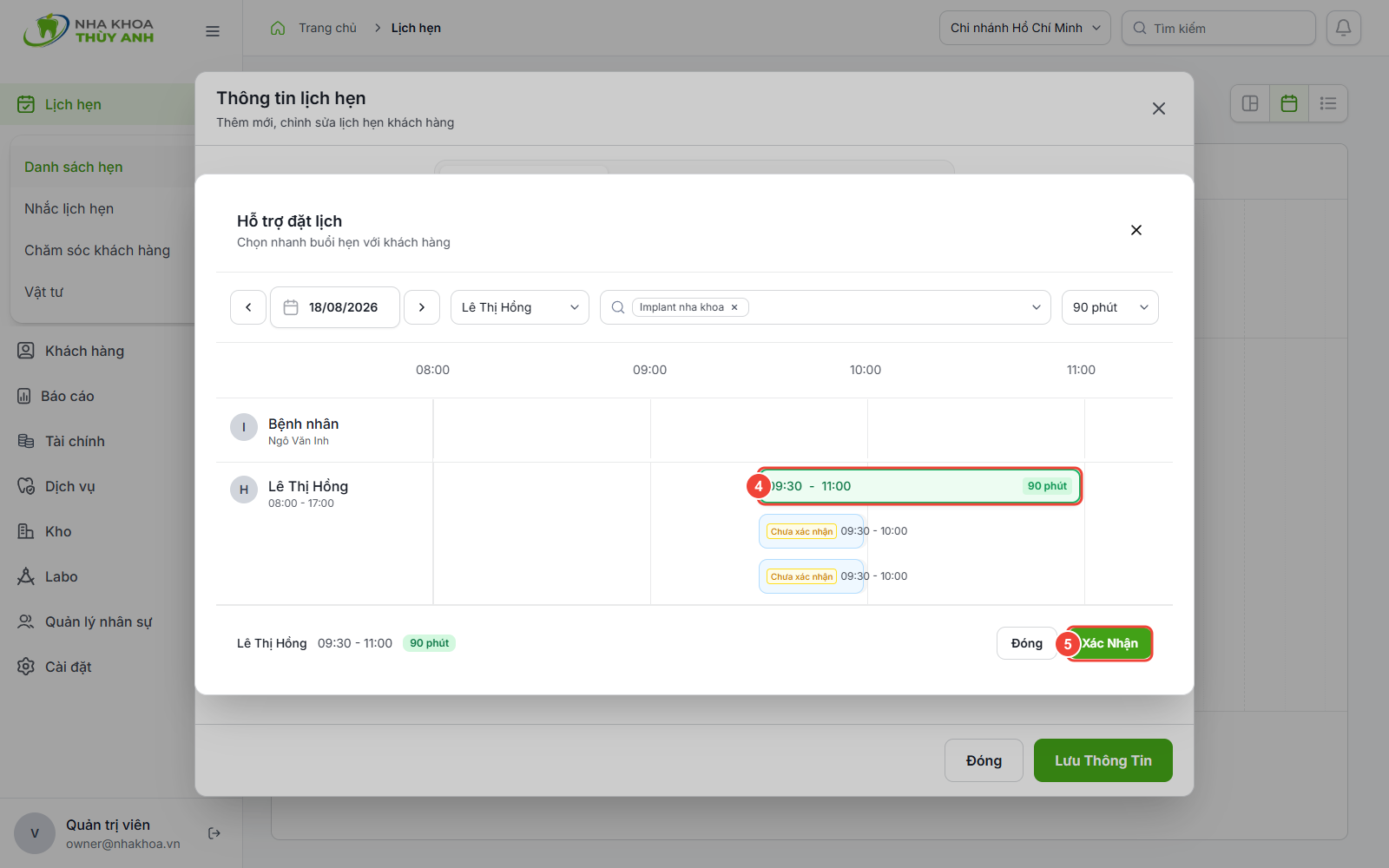Viewport: 1389px width, 868px height.
Task: Expand the Chi nhánh Hồ Chí Minh dropdown
Action: point(1025,28)
